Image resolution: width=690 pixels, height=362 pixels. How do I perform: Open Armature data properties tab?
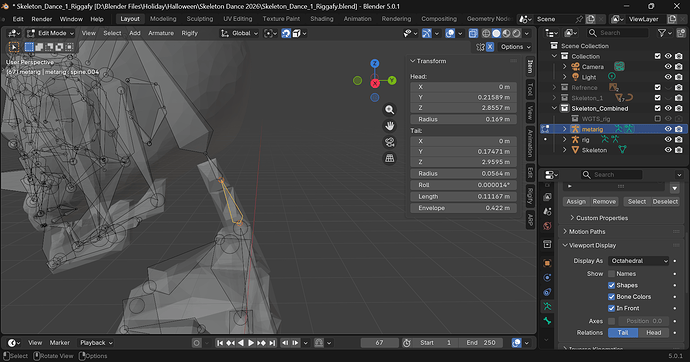pyautogui.click(x=547, y=306)
